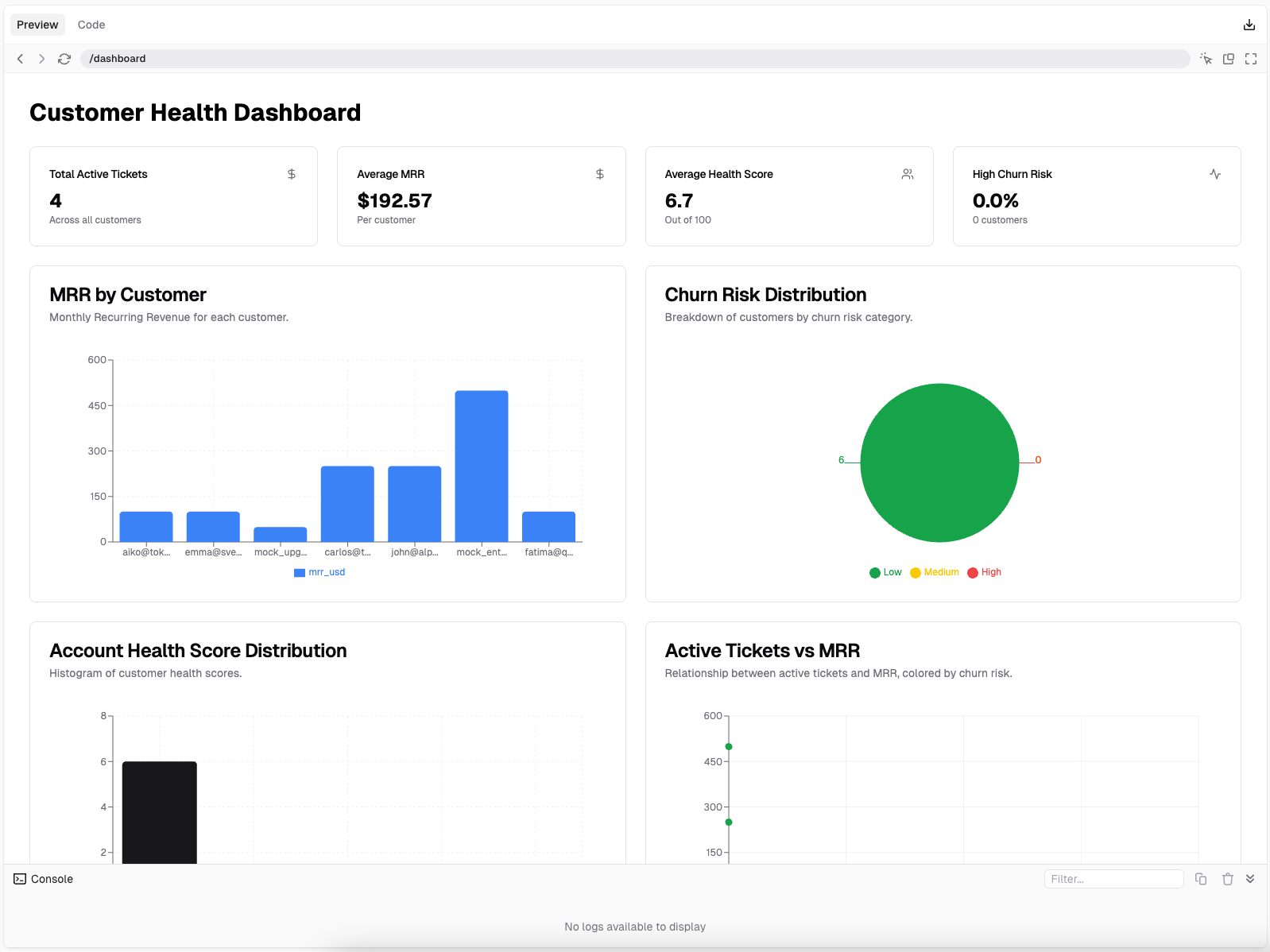Toggle the mrr_usd legend entry
Image resolution: width=1270 pixels, height=952 pixels.
tap(319, 572)
